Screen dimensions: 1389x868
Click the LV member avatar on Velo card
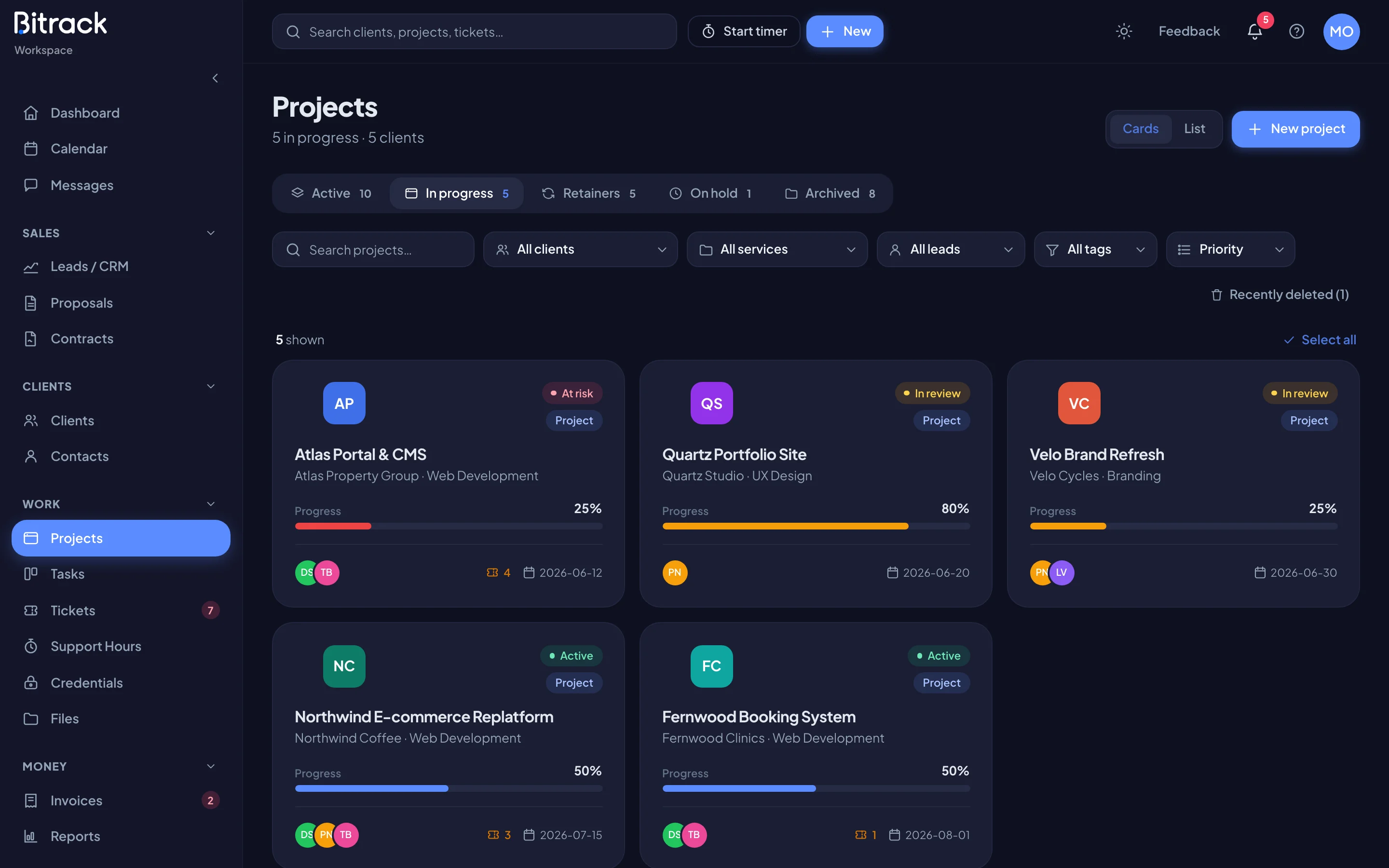tap(1061, 572)
